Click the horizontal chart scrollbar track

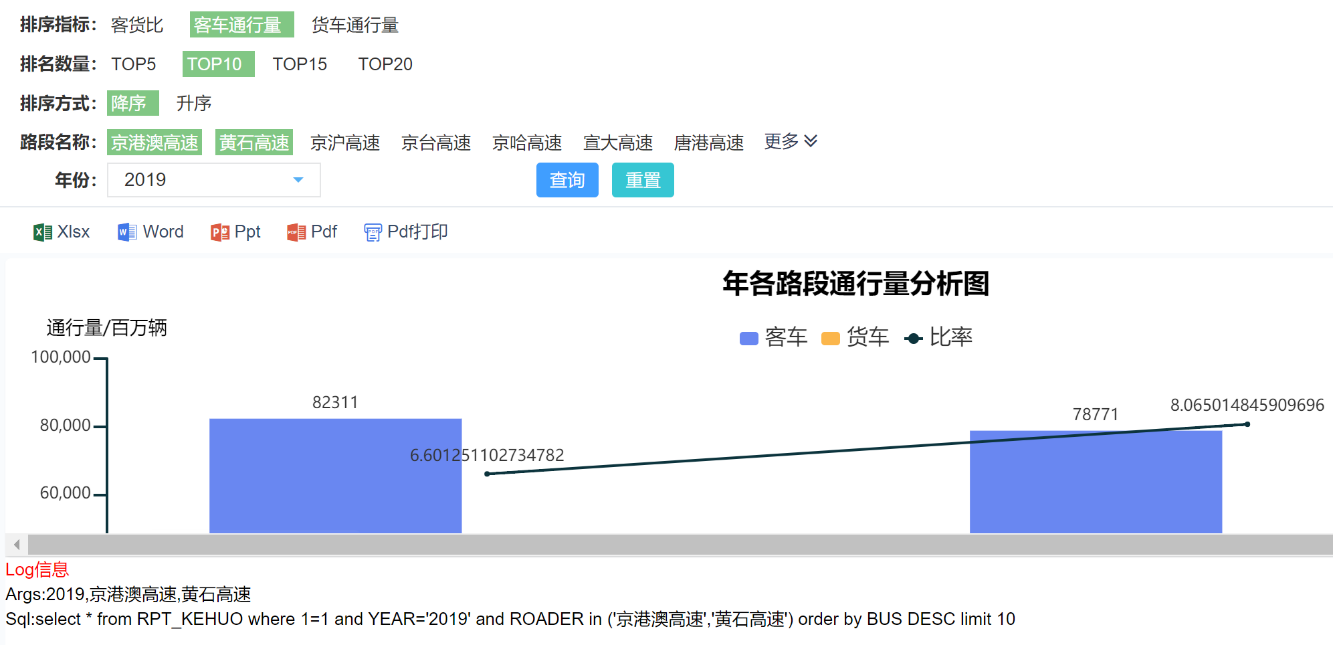pyautogui.click(x=680, y=545)
